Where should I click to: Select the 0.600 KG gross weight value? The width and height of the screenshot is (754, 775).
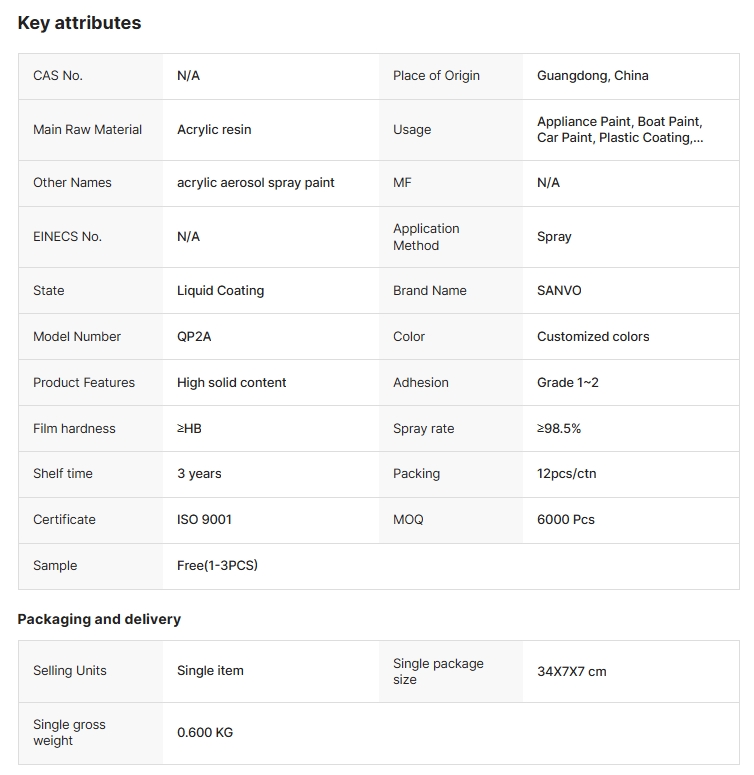point(204,733)
